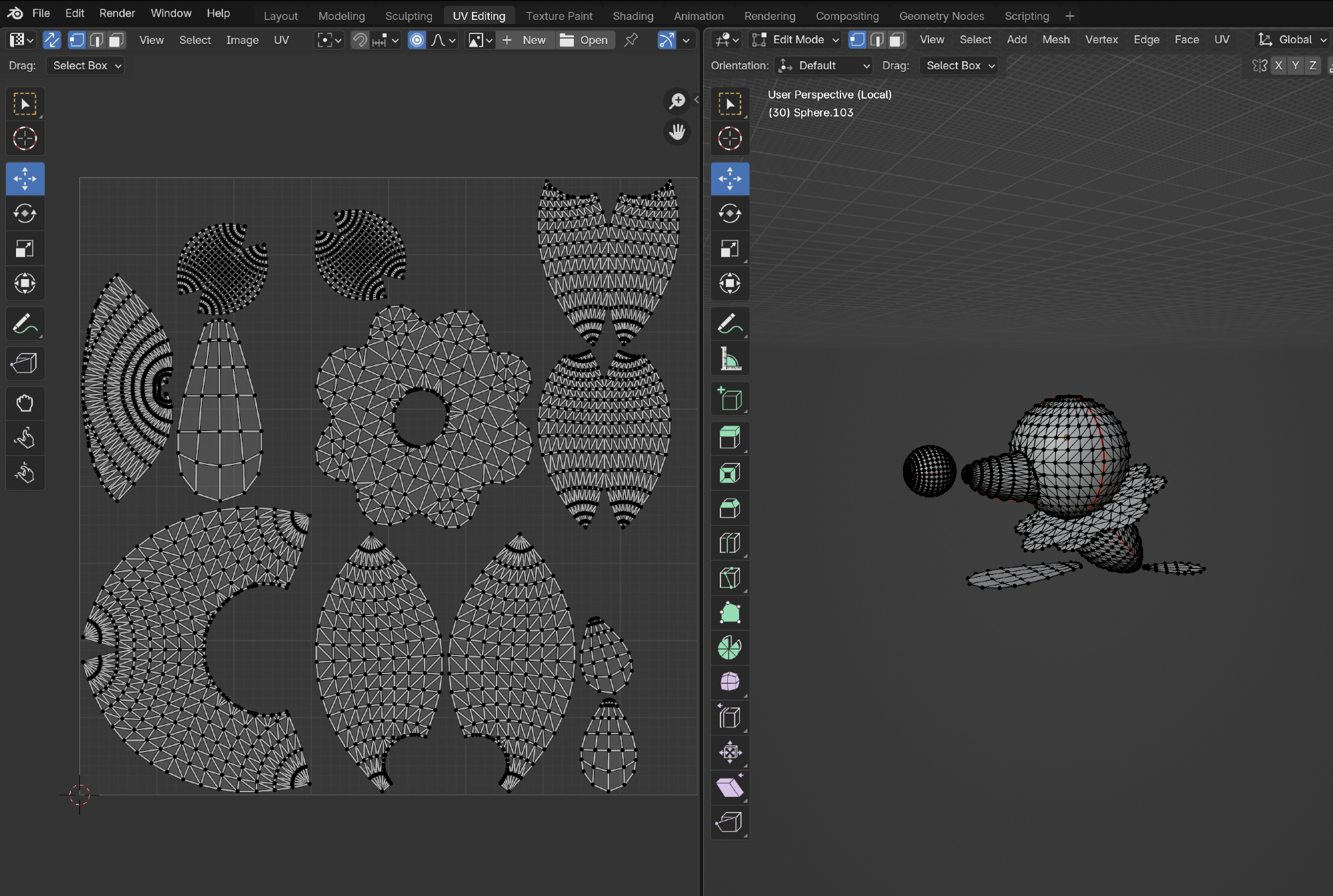
Task: Select the Loop Cut tool
Action: (x=730, y=544)
